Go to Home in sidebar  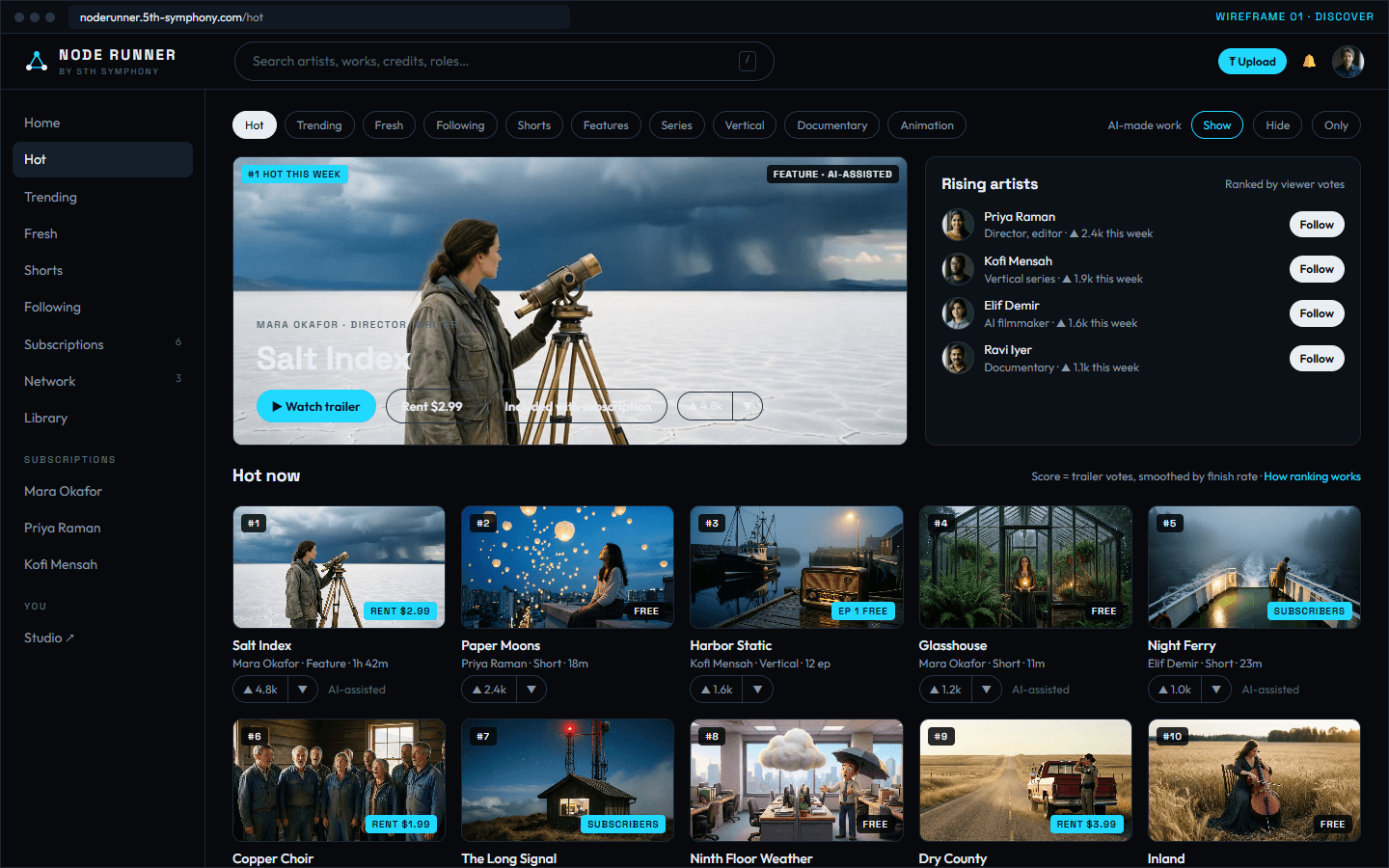[102, 122]
